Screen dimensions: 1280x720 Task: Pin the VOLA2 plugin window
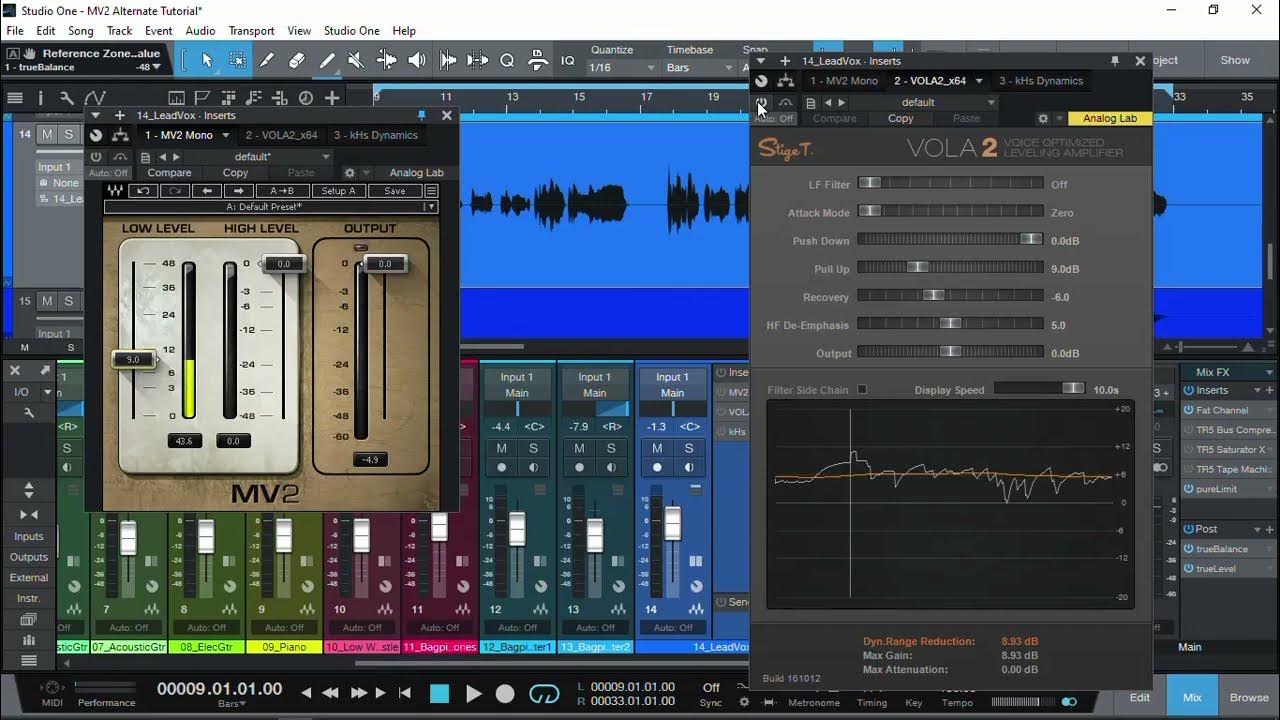[1114, 61]
